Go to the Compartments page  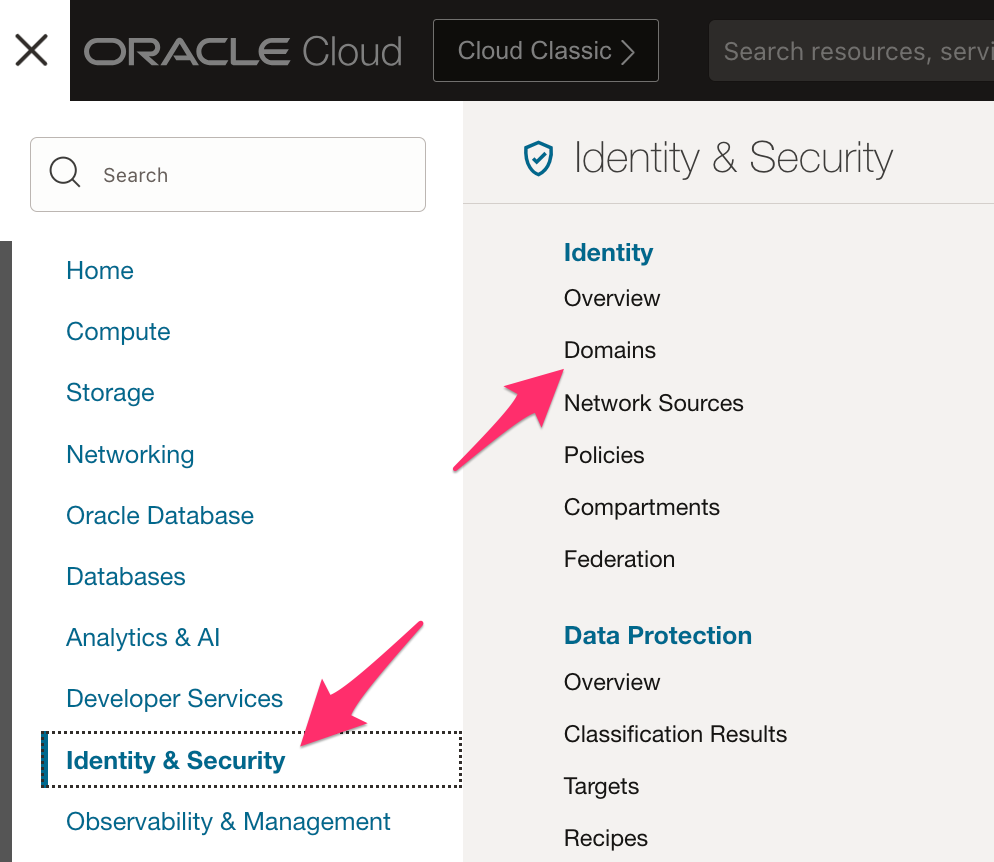tap(642, 507)
